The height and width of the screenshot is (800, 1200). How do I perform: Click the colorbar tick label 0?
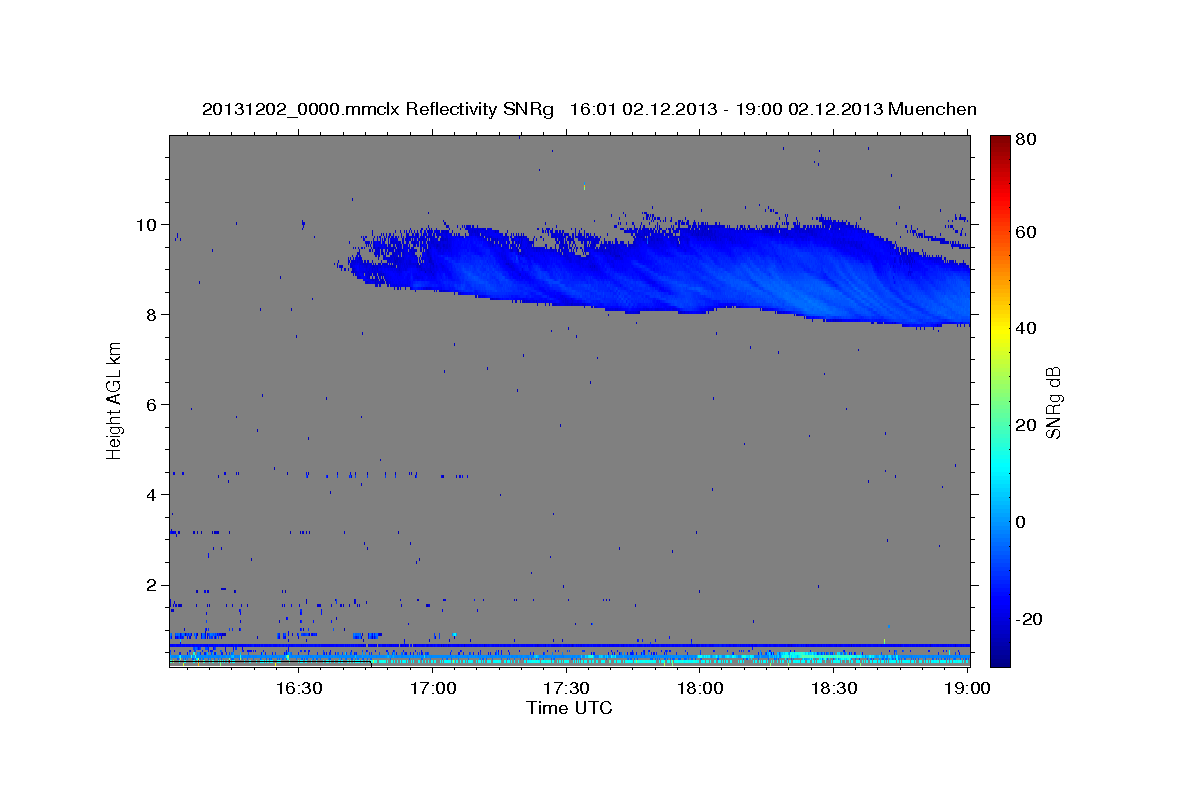pos(1021,522)
